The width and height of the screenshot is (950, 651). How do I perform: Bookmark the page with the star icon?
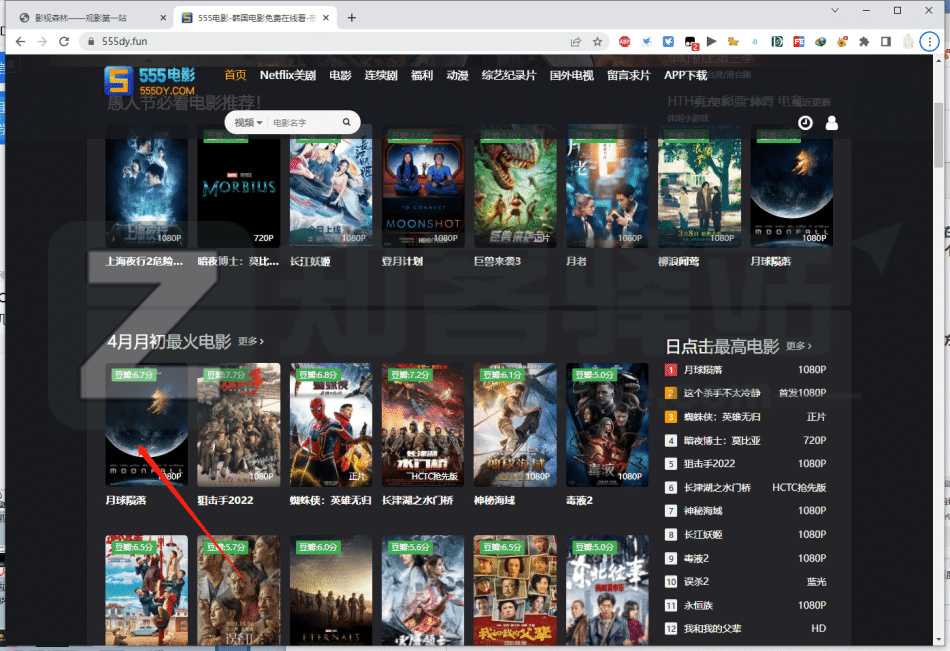598,42
